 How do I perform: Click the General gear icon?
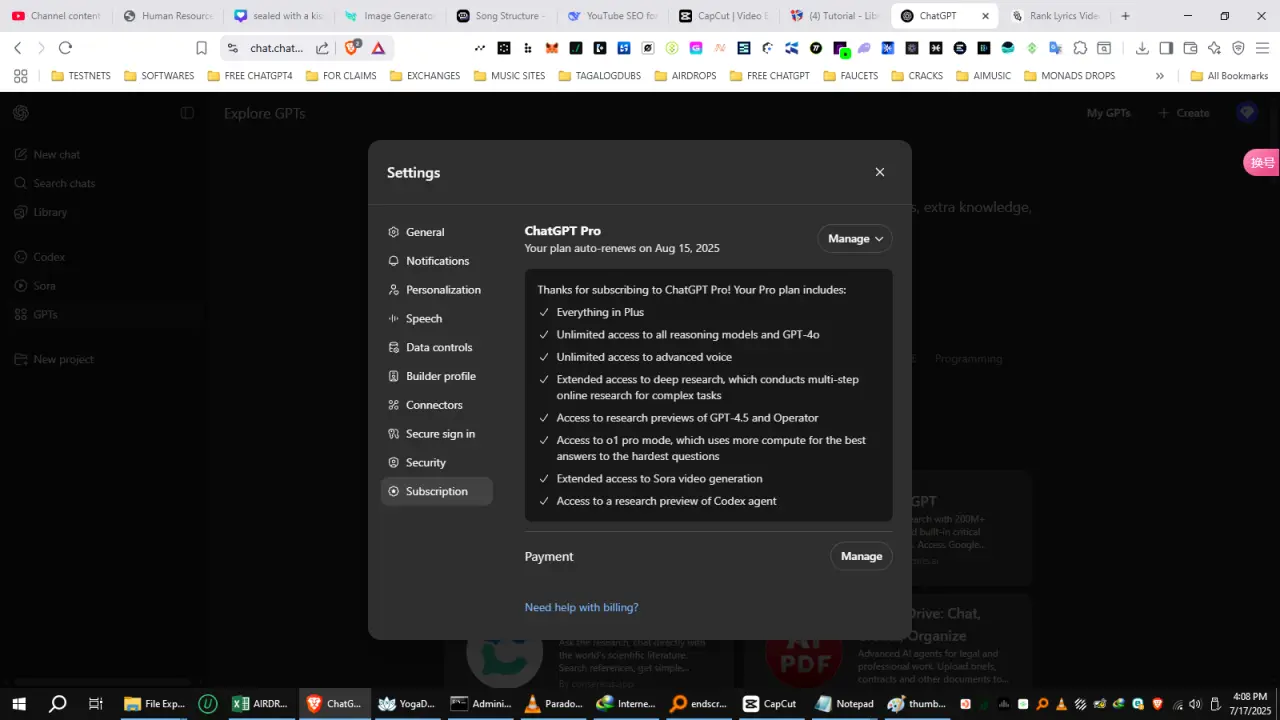394,232
